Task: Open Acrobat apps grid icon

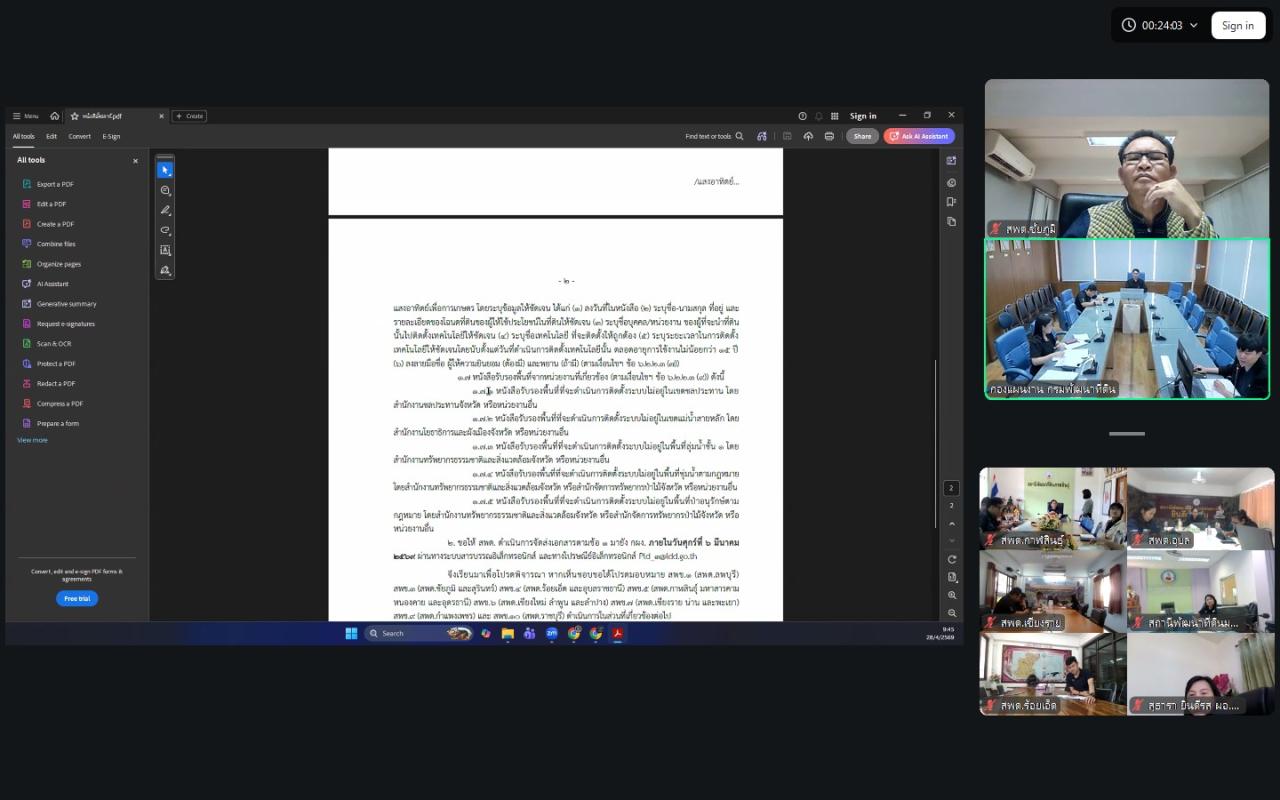Action: [835, 116]
